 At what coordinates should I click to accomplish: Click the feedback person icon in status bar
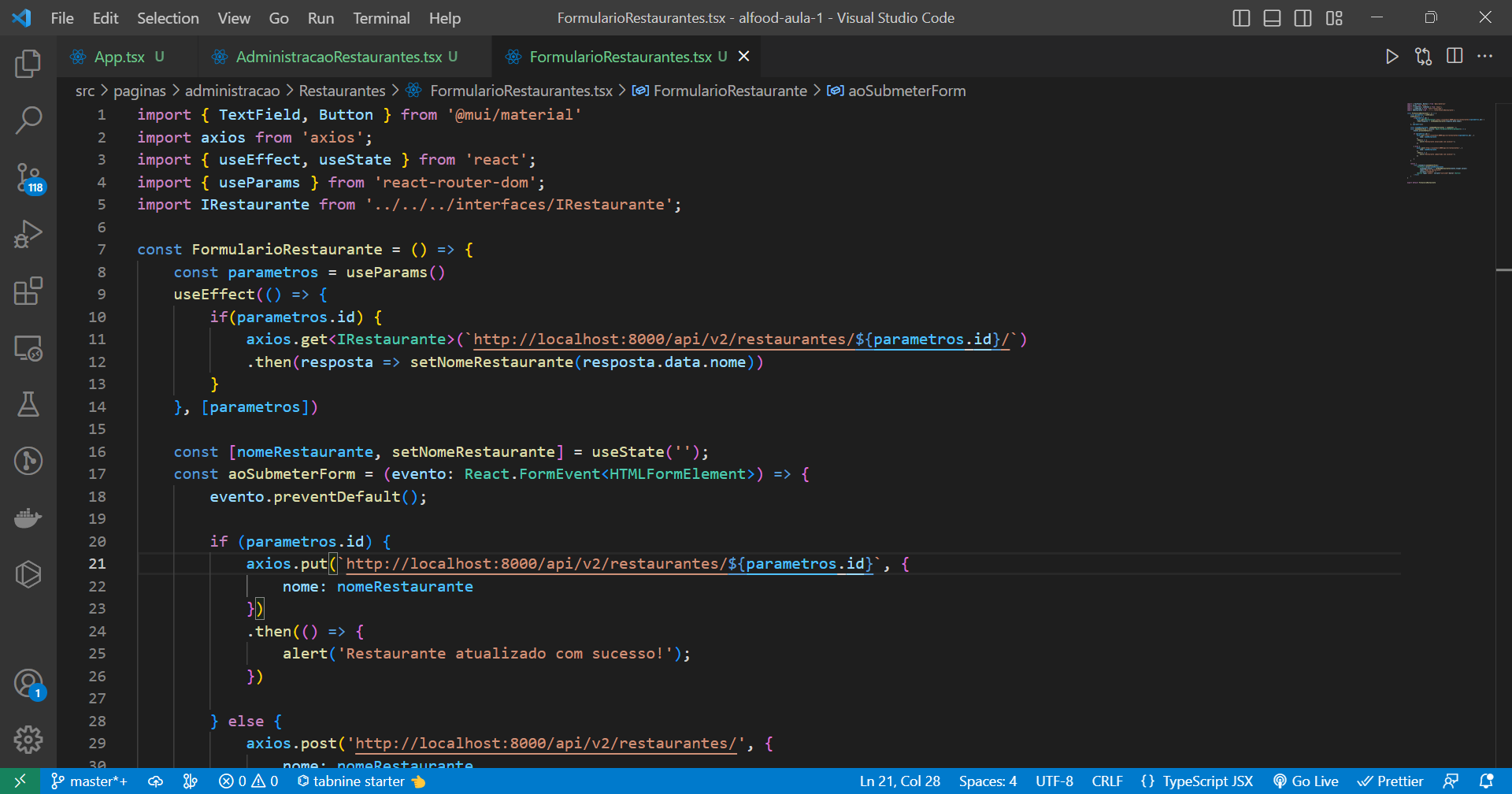[1451, 781]
